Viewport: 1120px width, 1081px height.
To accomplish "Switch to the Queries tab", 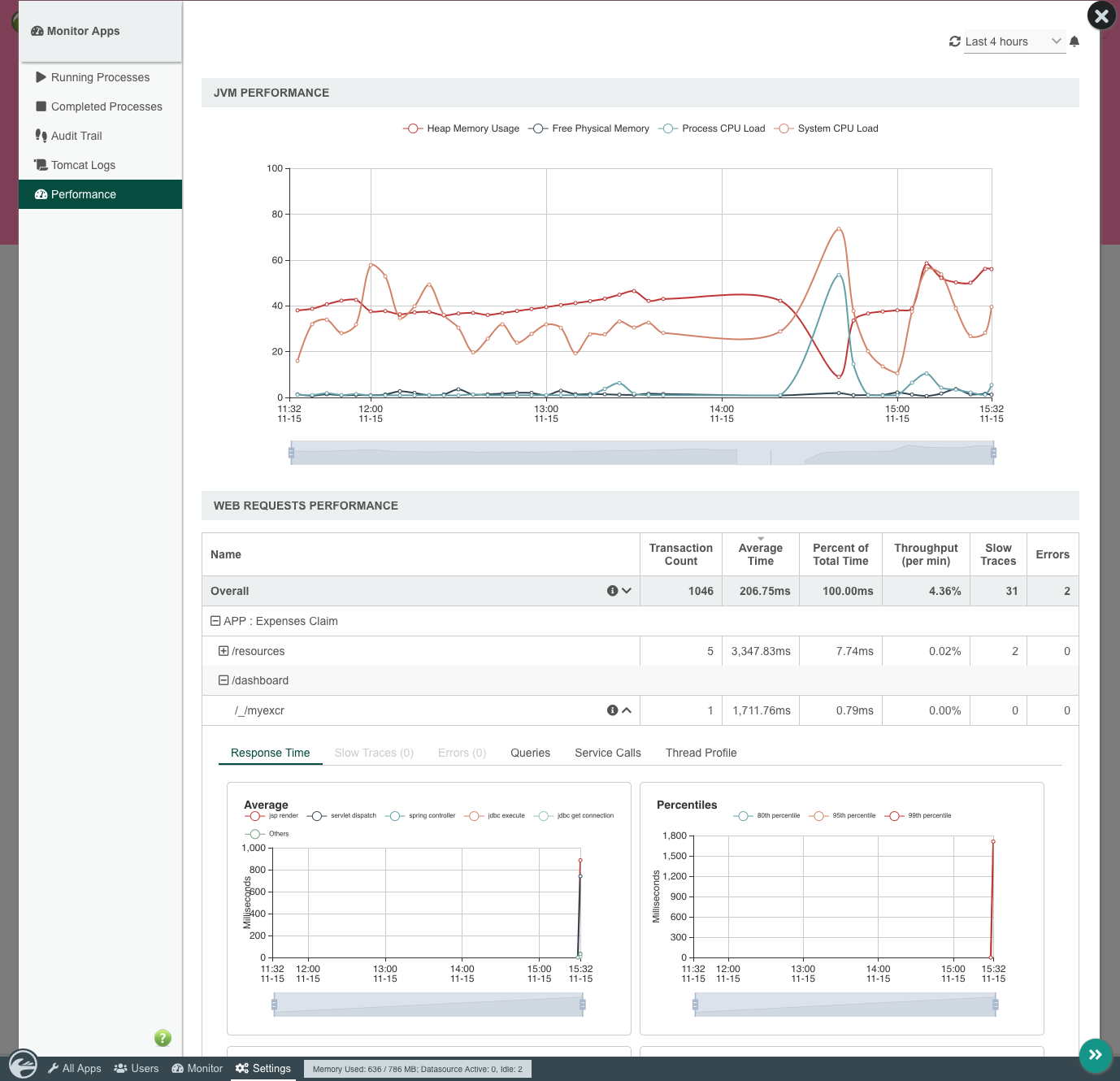I will pyautogui.click(x=530, y=753).
